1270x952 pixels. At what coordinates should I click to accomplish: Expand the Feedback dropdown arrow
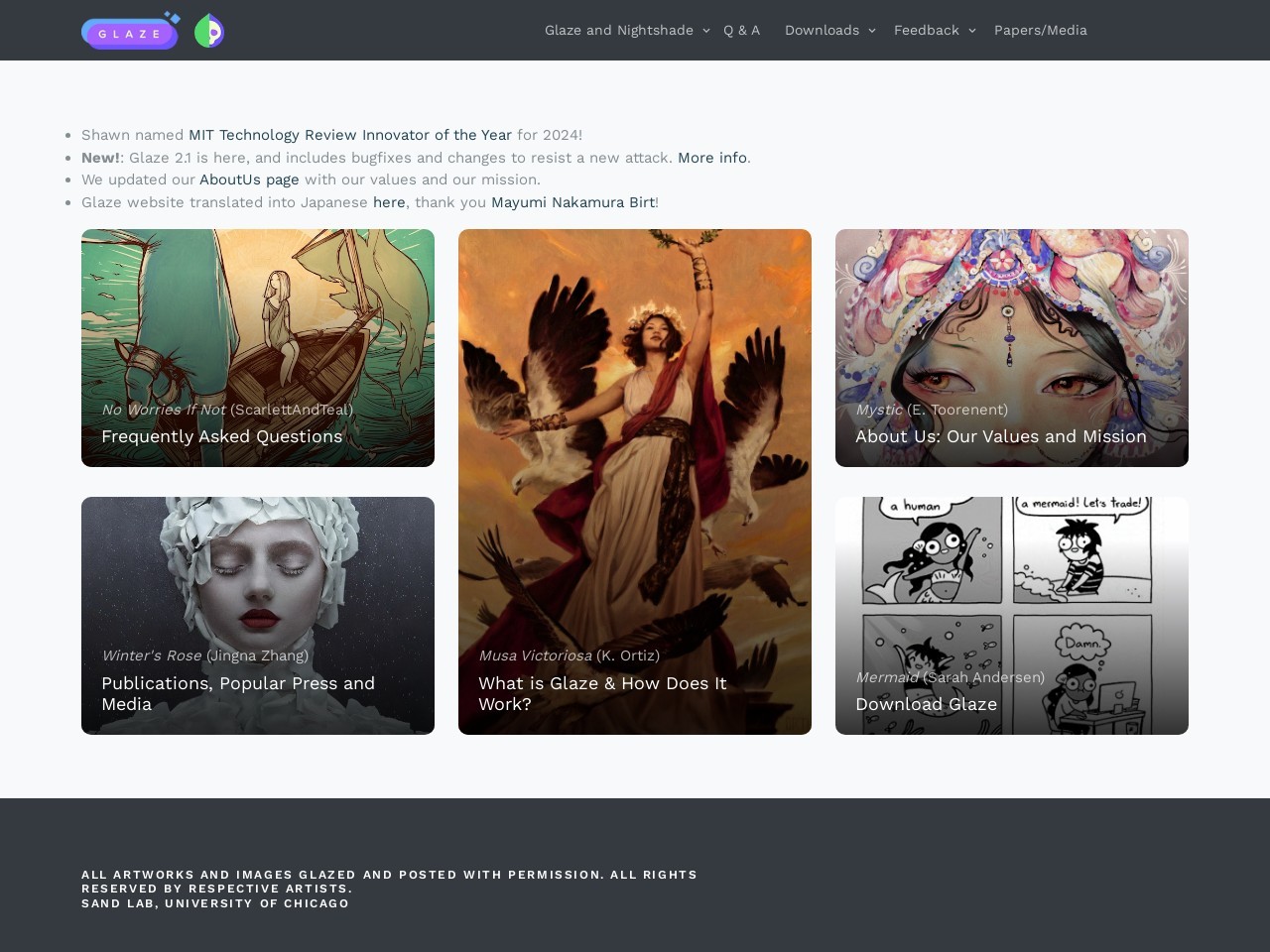972,31
